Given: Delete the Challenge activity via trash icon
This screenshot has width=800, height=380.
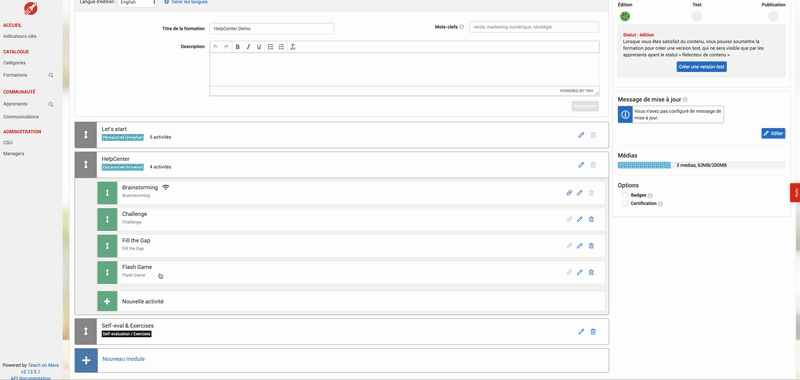Looking at the screenshot, I should click(x=591, y=219).
